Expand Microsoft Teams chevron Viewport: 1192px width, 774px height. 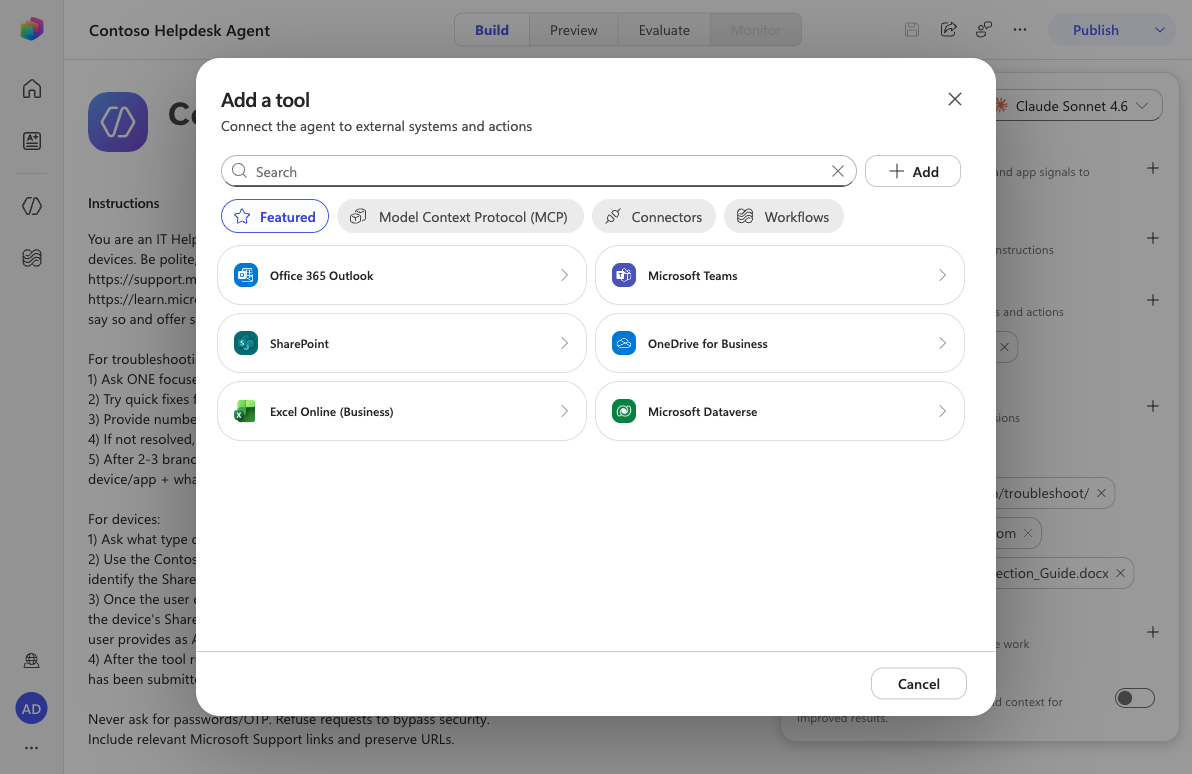pos(942,275)
